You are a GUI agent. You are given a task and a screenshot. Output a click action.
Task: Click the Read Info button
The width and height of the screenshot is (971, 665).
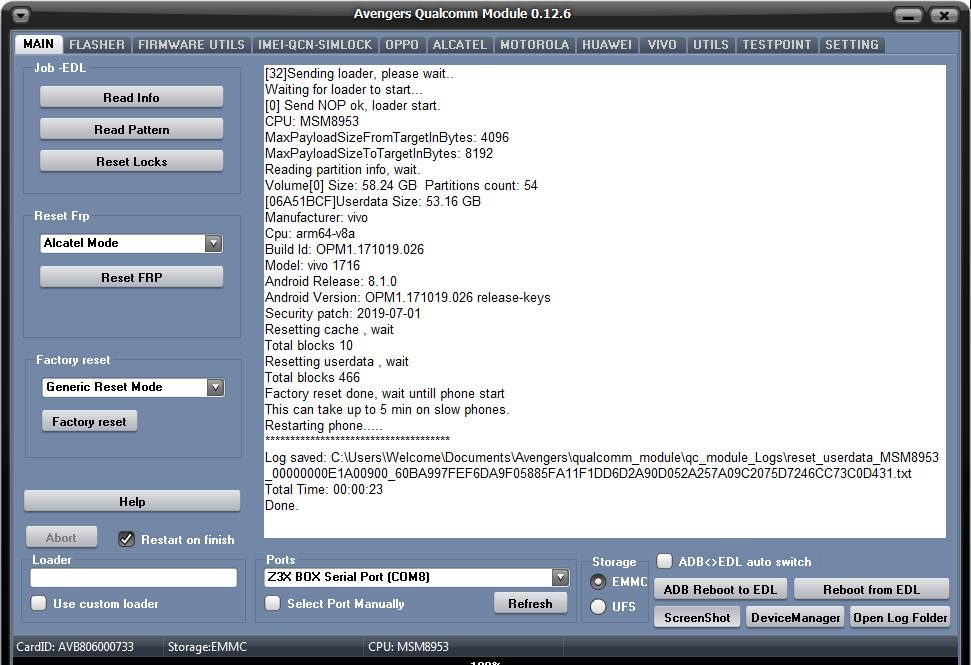pyautogui.click(x=131, y=97)
